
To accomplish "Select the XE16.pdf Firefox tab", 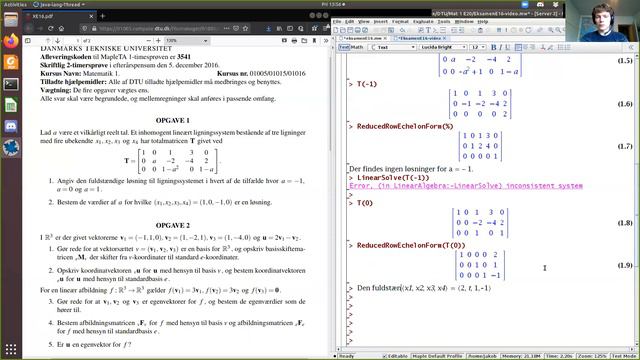I will click(58, 16).
